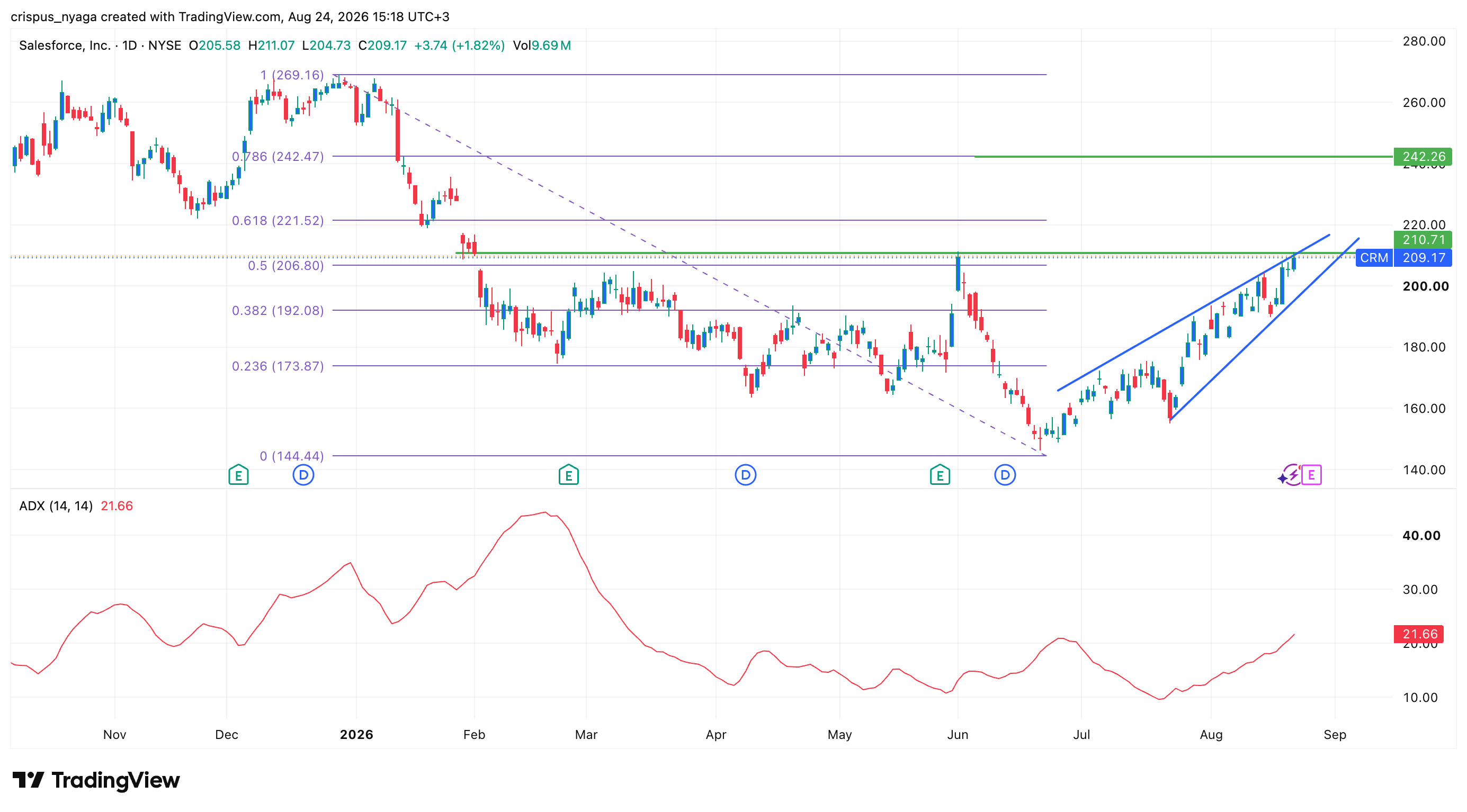Click the Jun label on the time axis

958,735
